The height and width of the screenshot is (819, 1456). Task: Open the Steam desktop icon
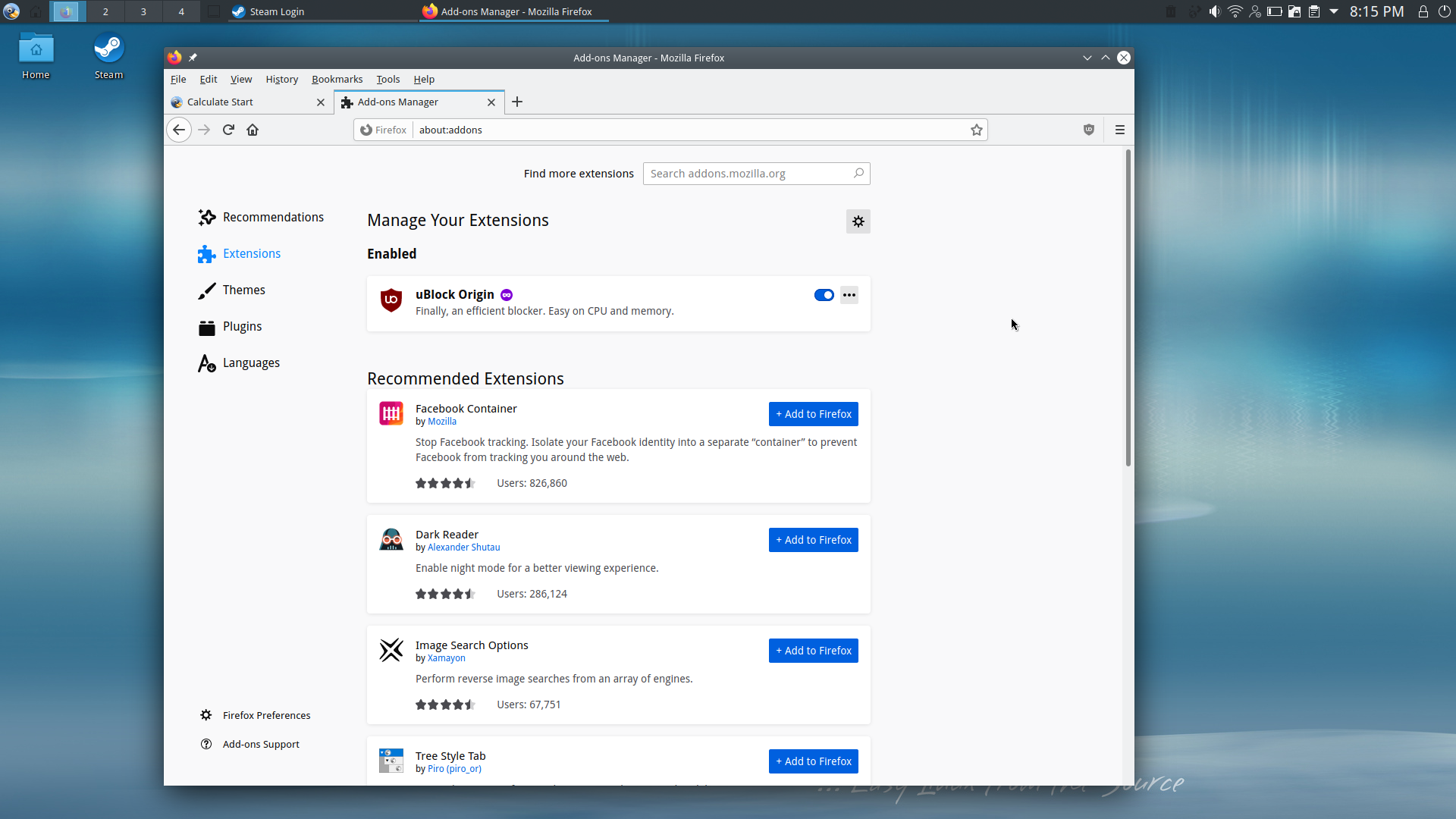[108, 55]
